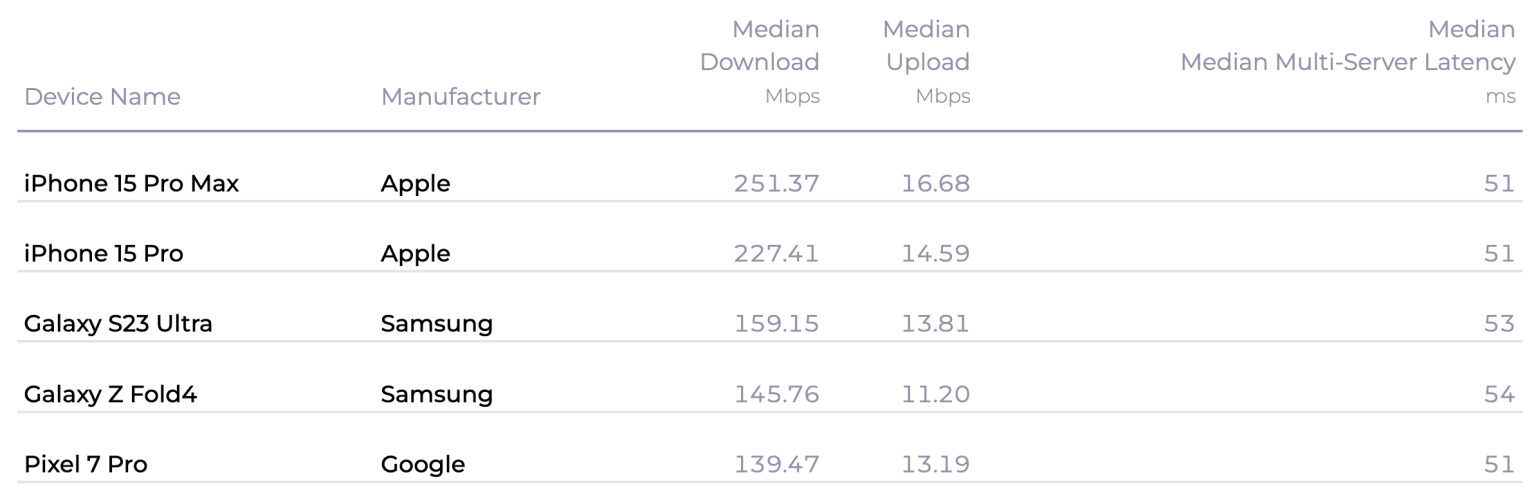
Task: Click the Median Upload column header
Action: (x=927, y=62)
